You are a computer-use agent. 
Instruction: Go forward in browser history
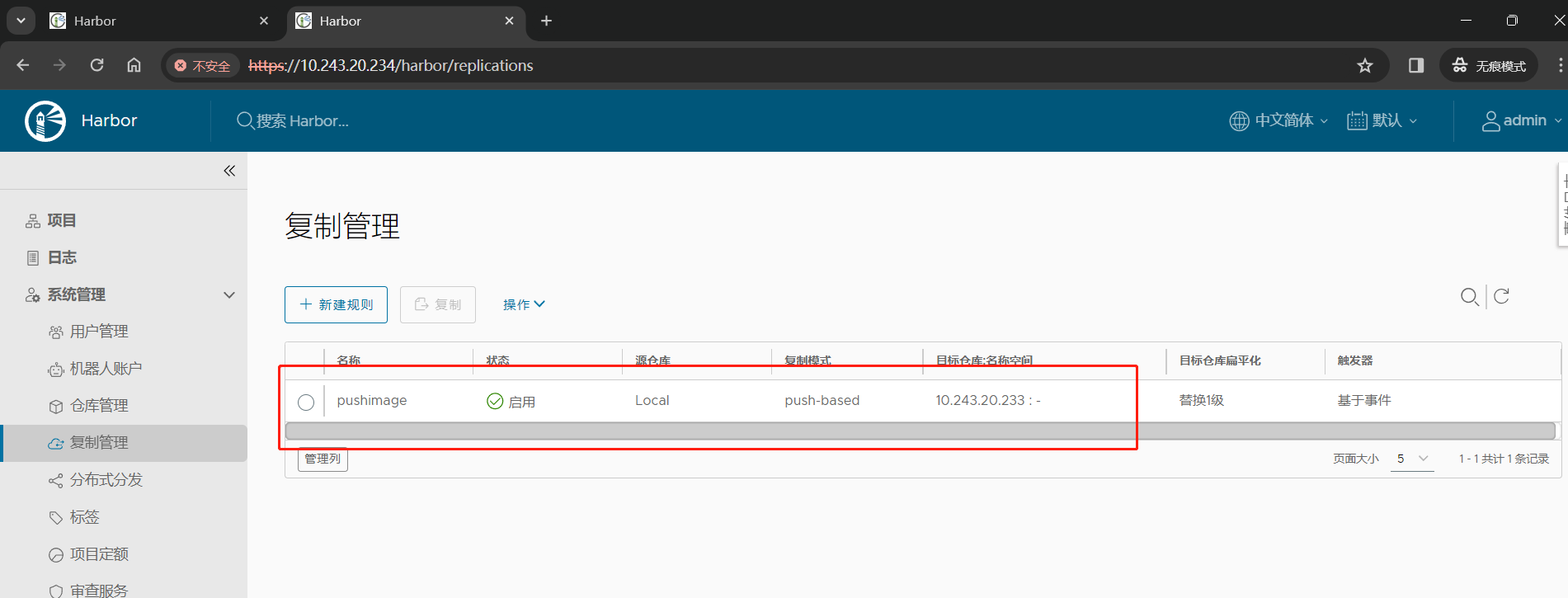(59, 65)
